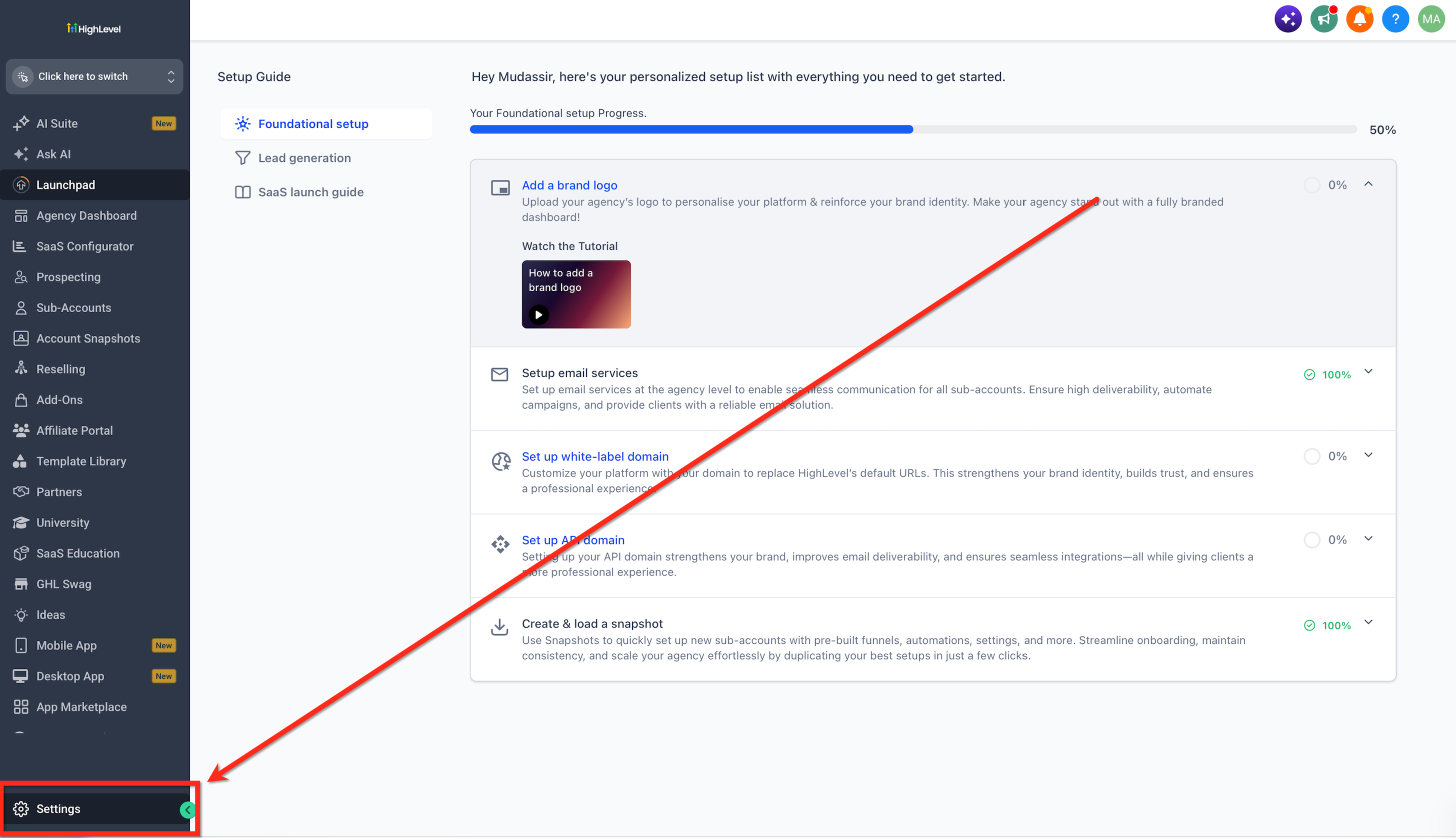
Task: Expand the Set up white-label domain section
Action: coord(1368,455)
